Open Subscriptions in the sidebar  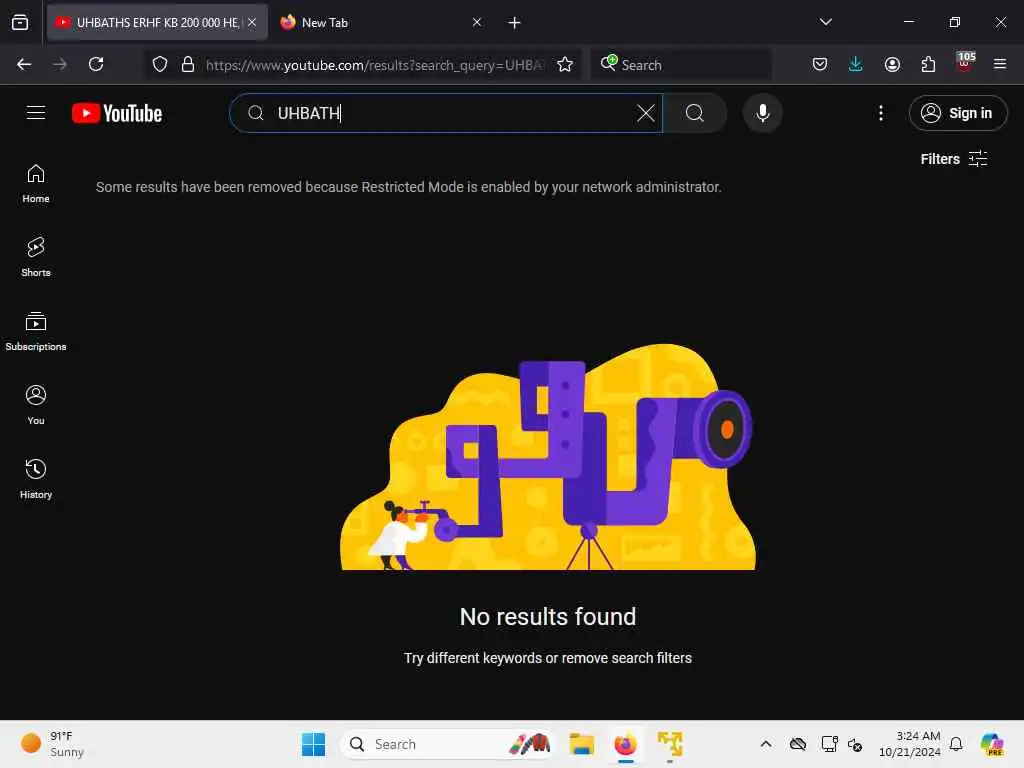[x=36, y=331]
